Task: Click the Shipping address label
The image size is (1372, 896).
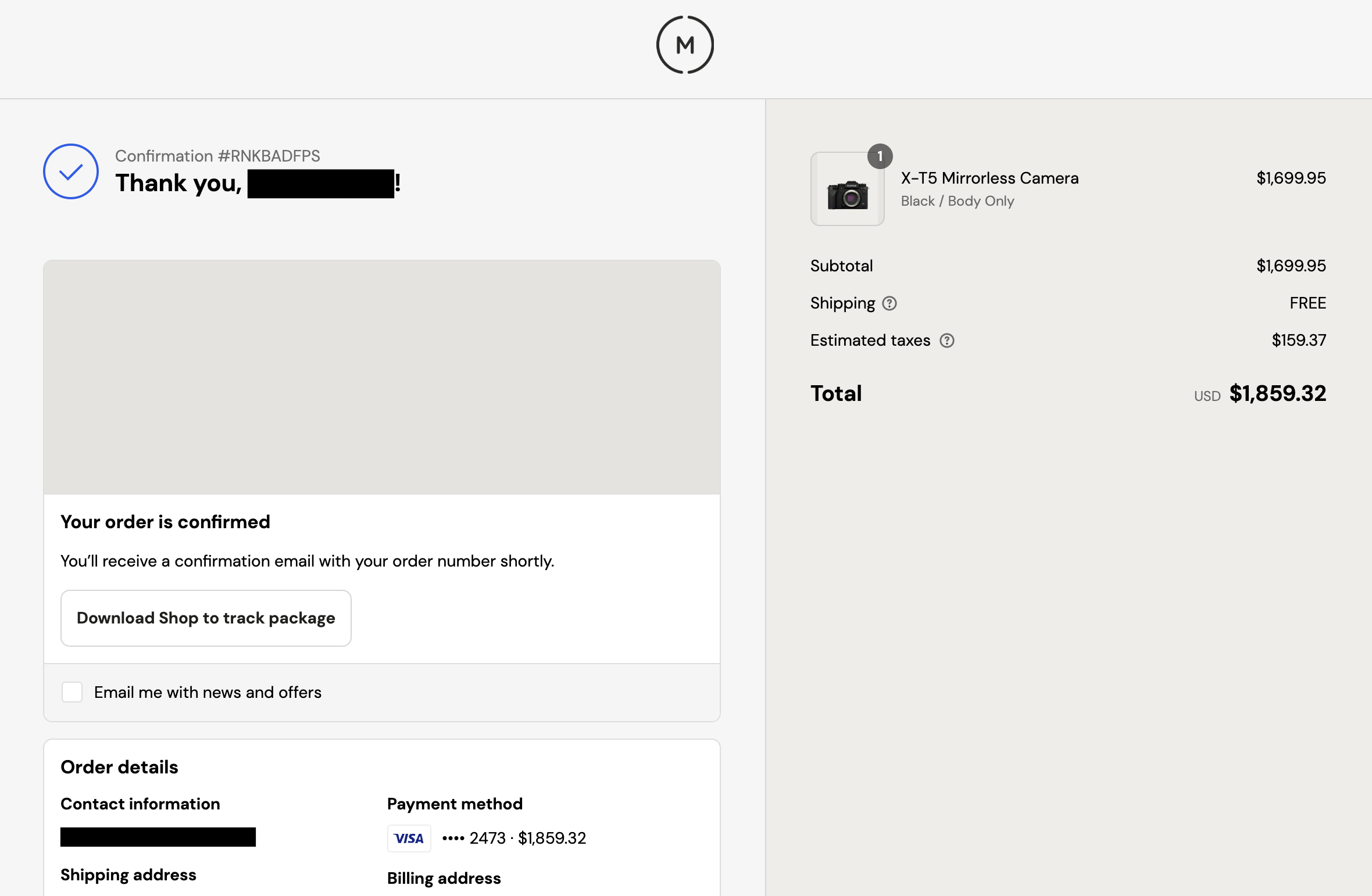Action: [128, 875]
